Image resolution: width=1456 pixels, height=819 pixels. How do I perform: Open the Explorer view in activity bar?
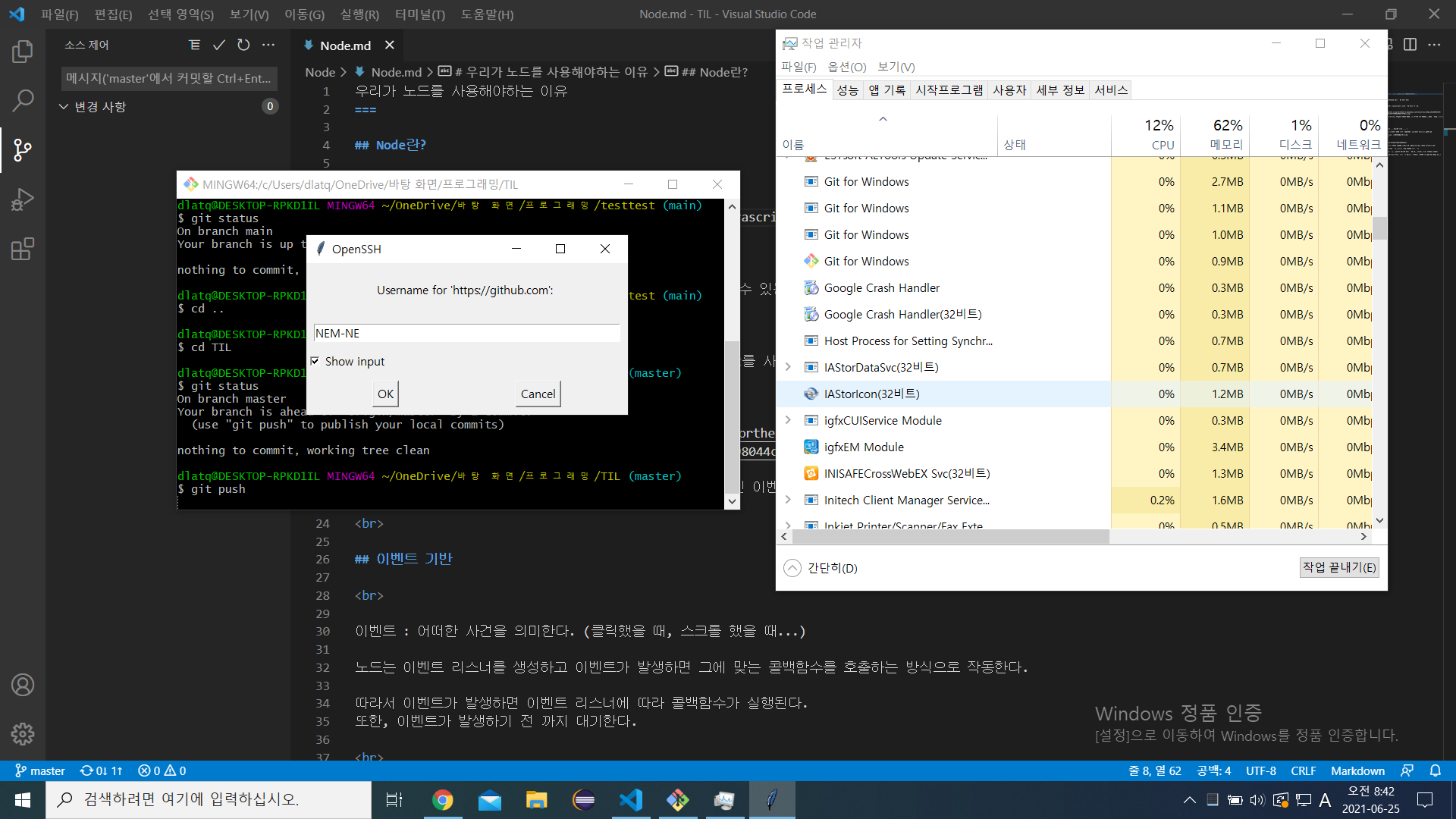click(23, 52)
